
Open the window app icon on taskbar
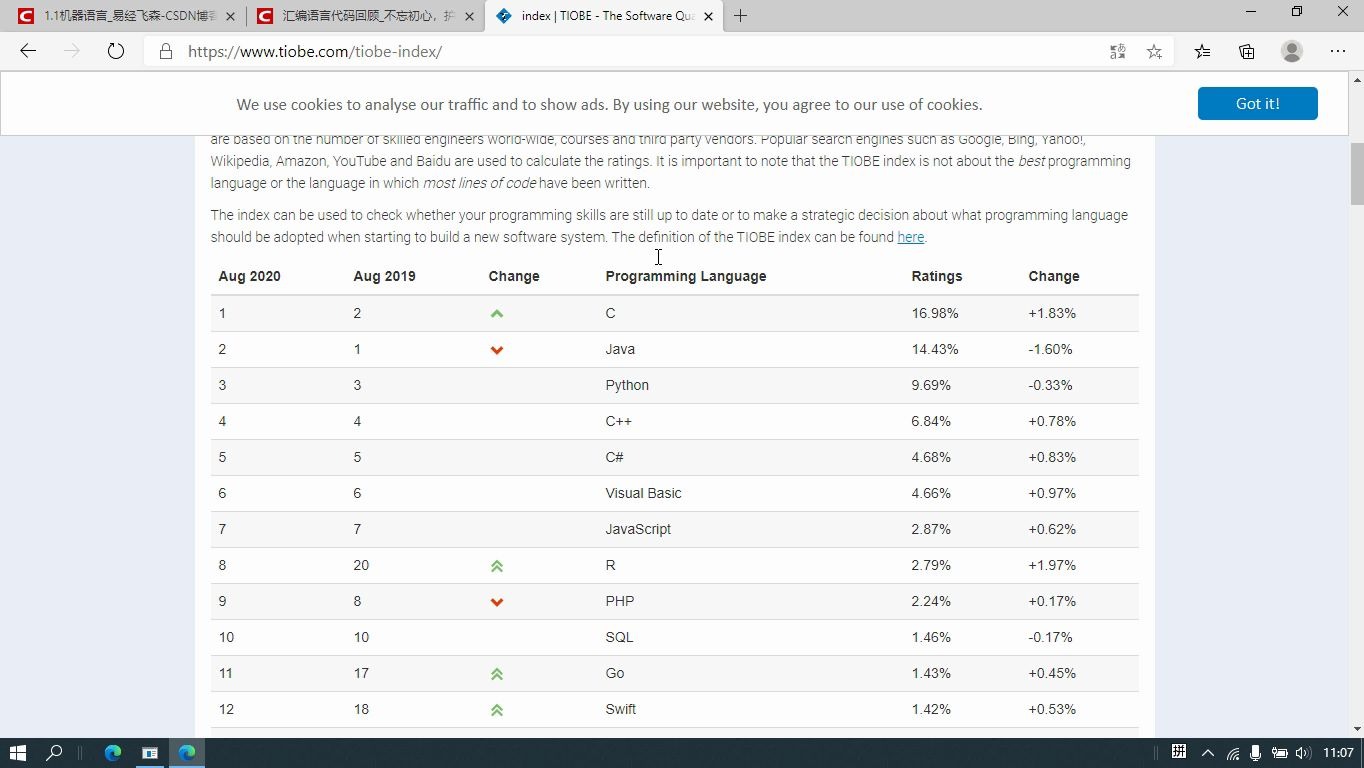coord(150,753)
